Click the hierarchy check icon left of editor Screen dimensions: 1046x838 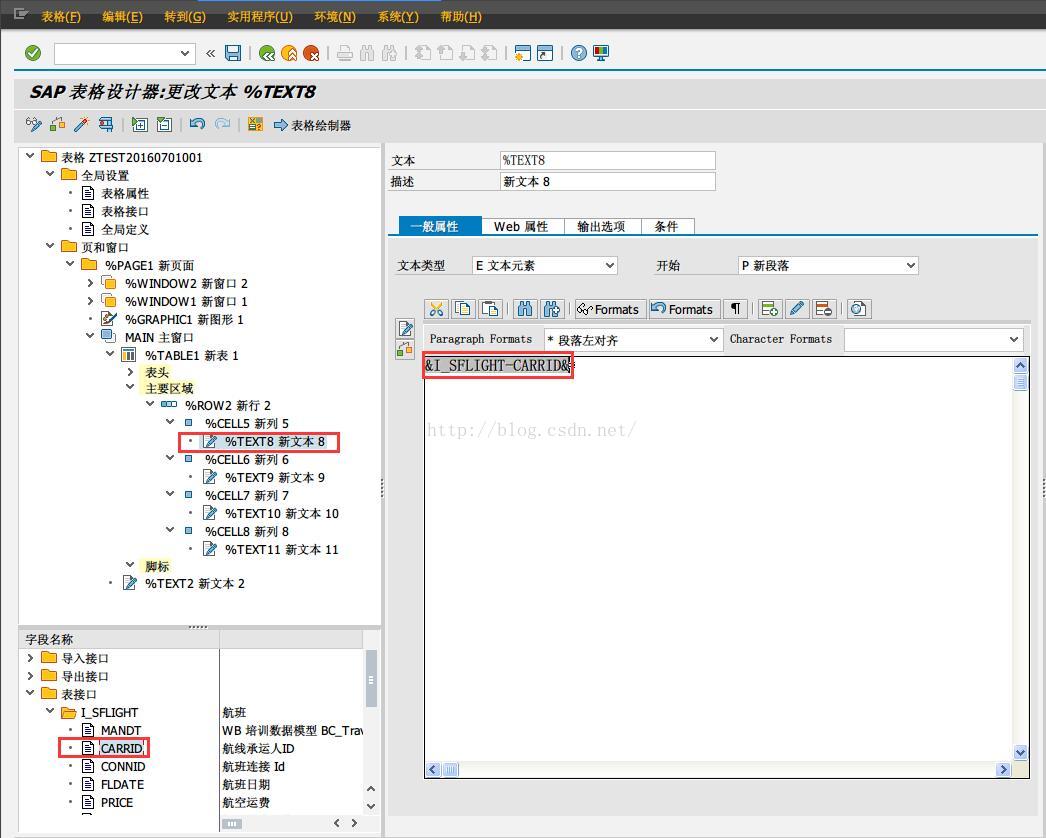click(405, 349)
